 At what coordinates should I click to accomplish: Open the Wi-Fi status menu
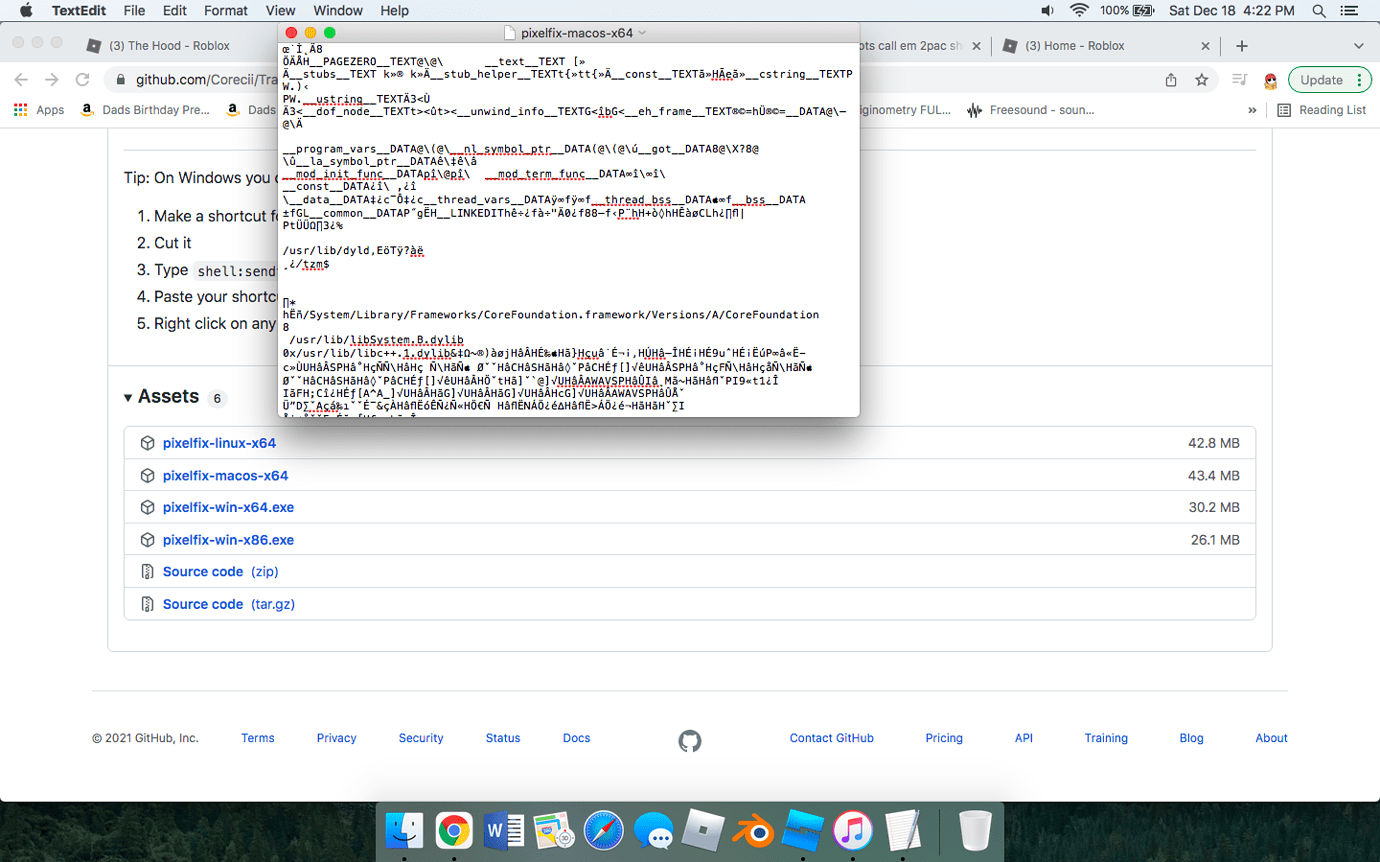pos(1080,11)
